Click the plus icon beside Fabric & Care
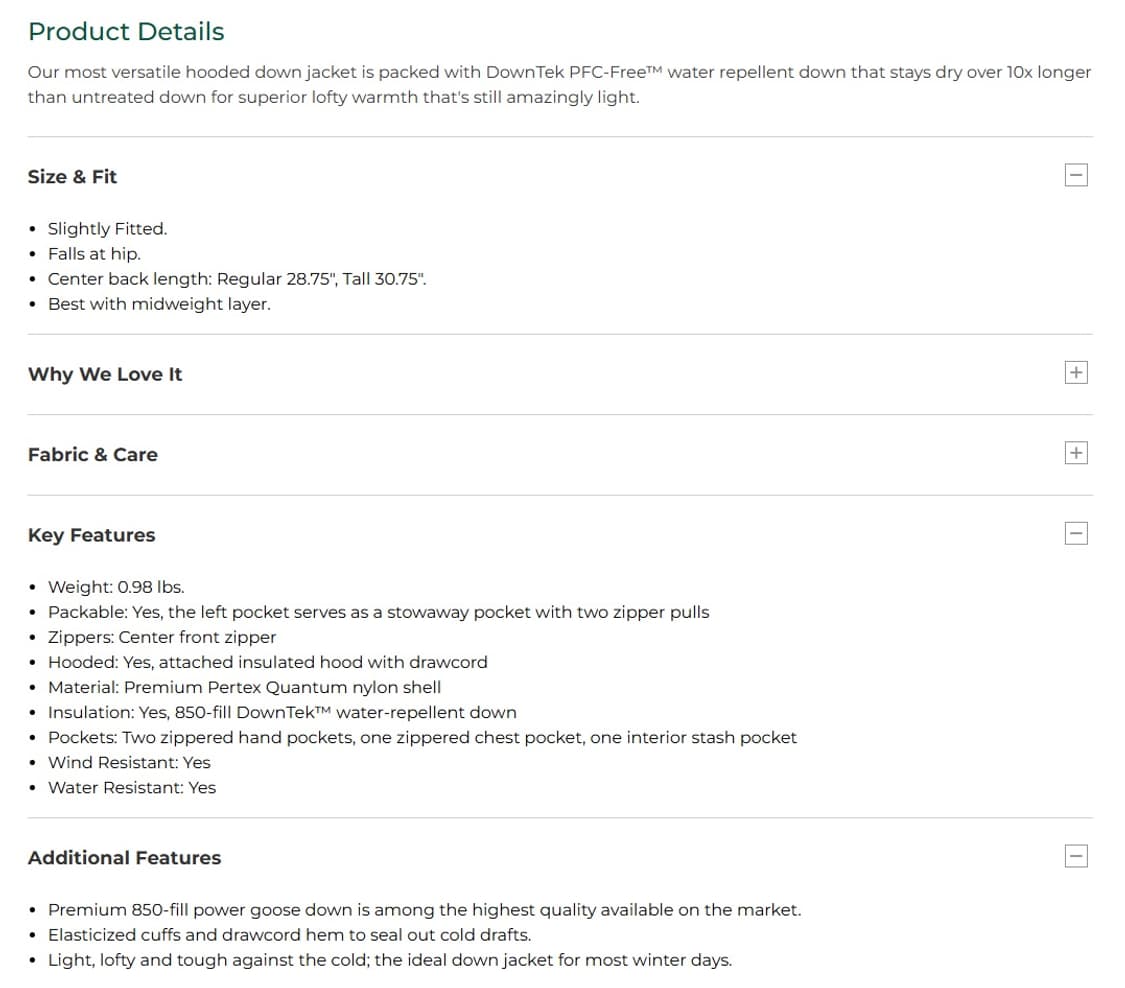 point(1076,453)
